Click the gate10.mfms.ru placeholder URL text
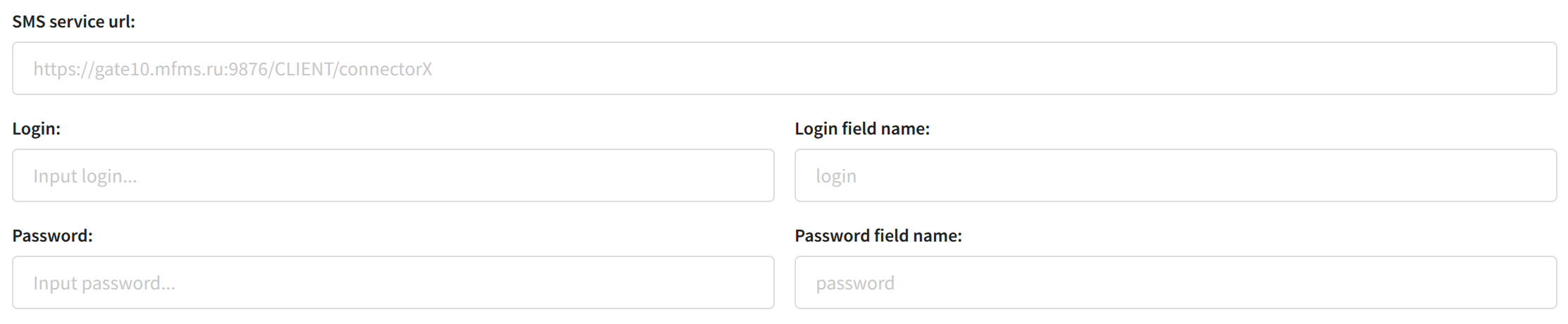 coord(232,69)
